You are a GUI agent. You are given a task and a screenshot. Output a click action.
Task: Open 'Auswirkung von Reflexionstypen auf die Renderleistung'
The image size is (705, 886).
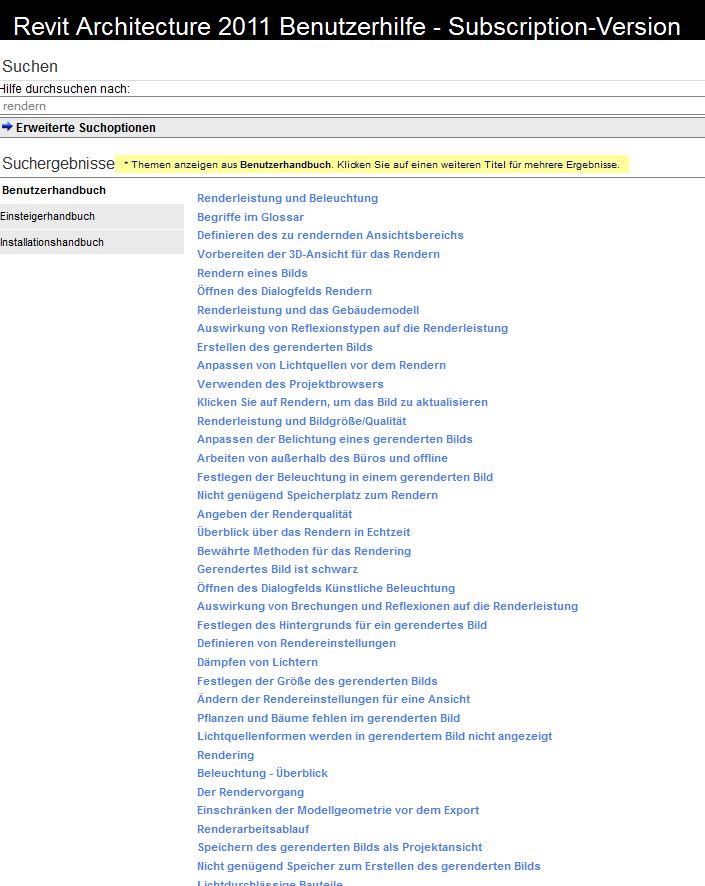tap(352, 328)
